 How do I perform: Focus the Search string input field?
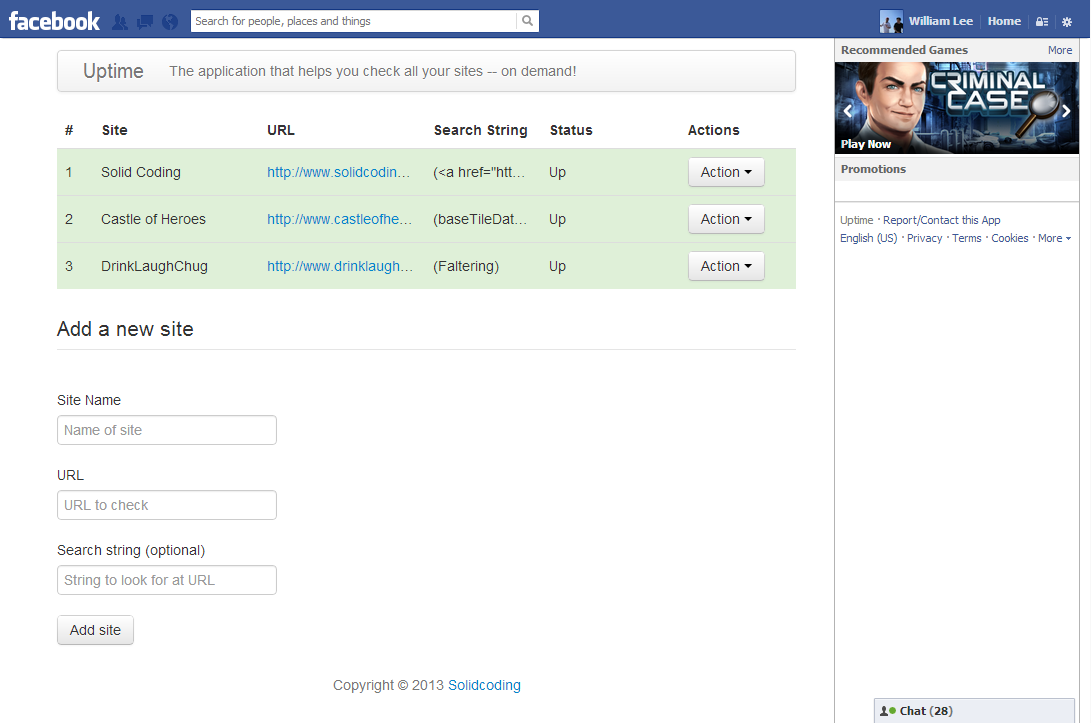tap(167, 580)
